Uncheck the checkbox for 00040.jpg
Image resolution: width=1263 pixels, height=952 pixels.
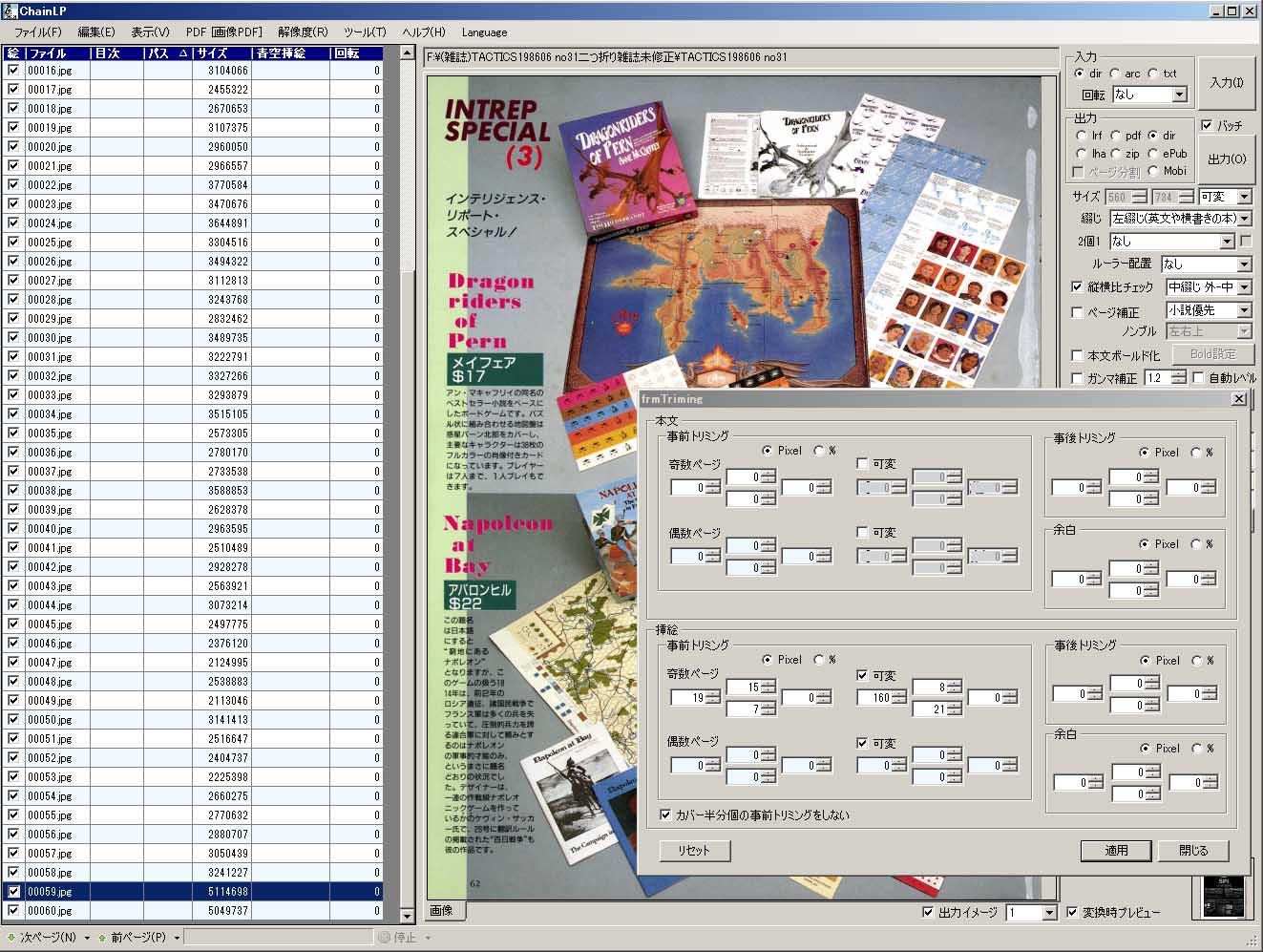(x=13, y=528)
